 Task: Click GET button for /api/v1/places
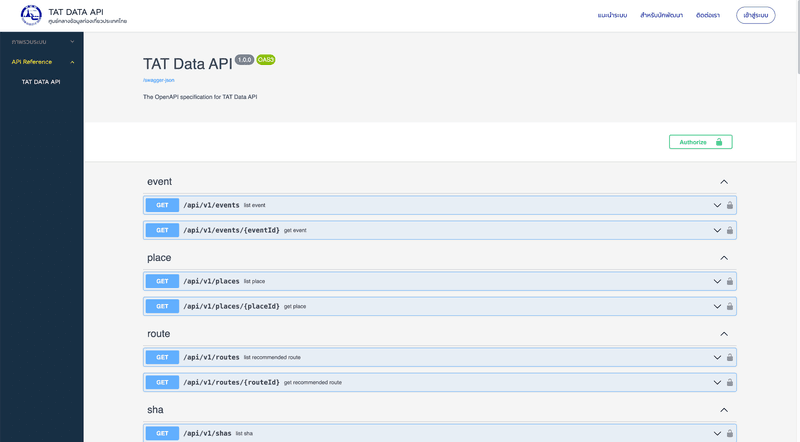[x=162, y=281]
